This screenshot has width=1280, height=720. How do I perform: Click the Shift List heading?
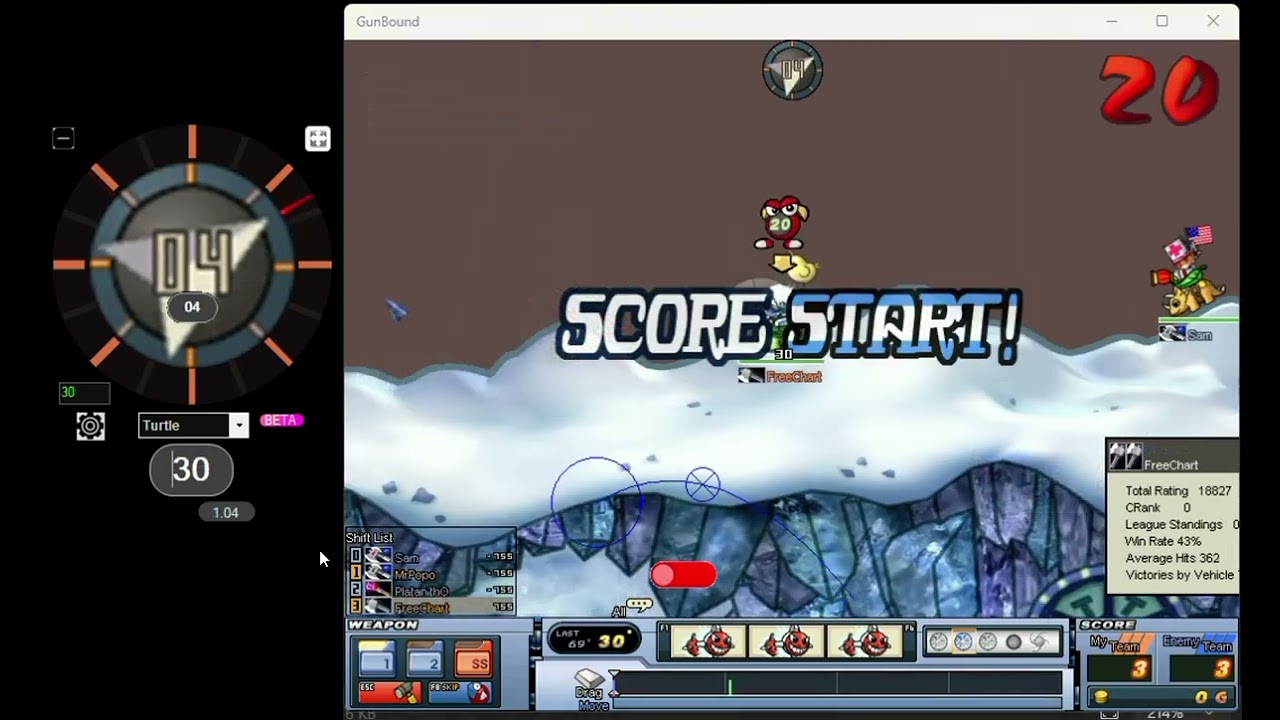click(370, 538)
